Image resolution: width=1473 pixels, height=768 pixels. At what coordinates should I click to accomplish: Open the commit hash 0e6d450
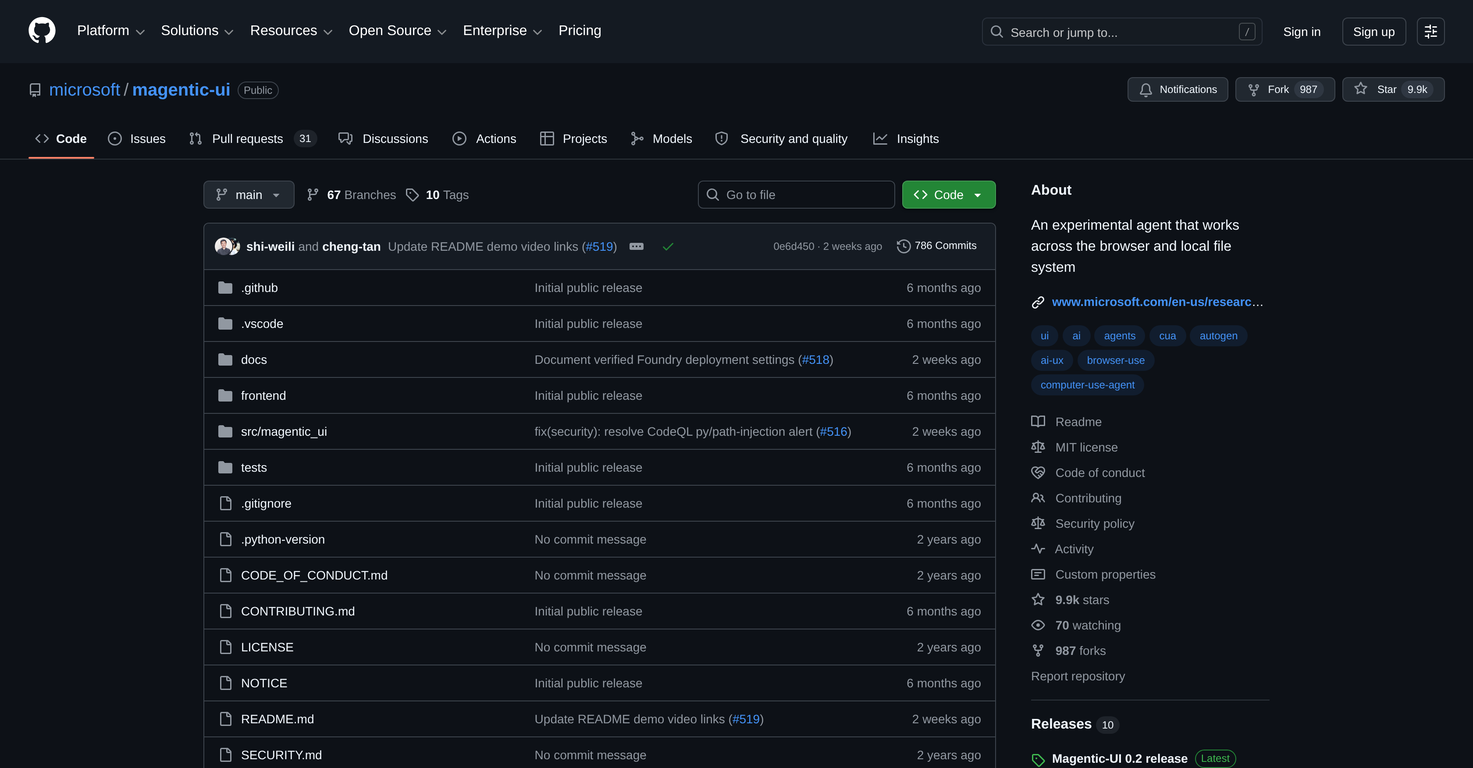pyautogui.click(x=794, y=246)
